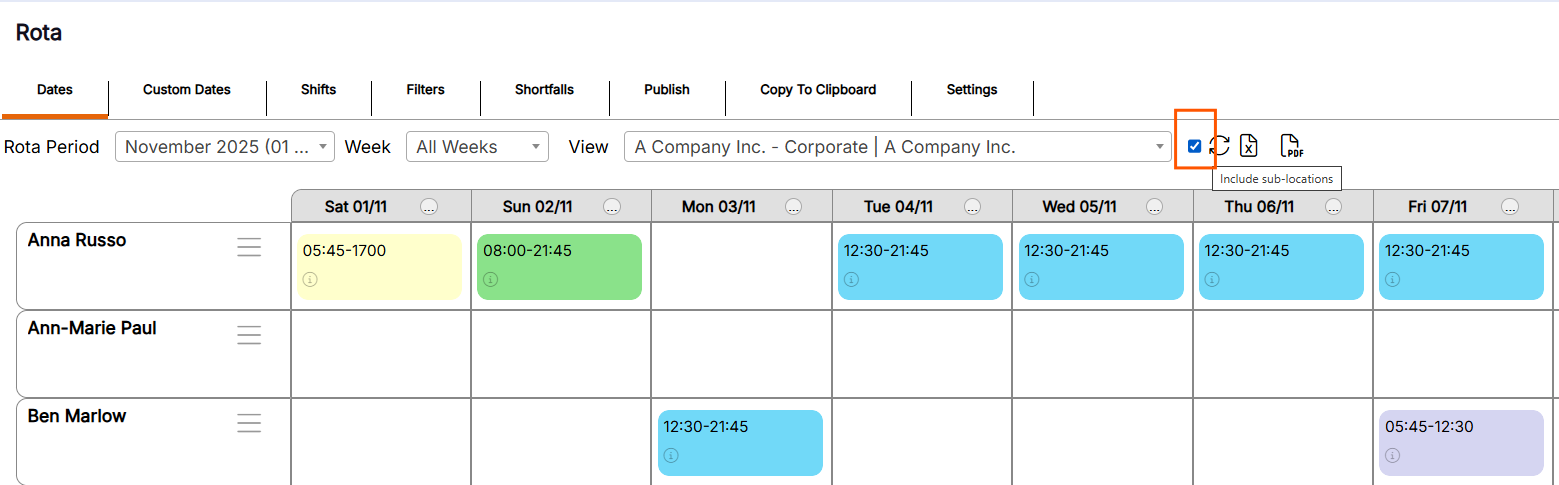1559x485 pixels.
Task: Open the Mon 03/11 column options button
Action: 793,207
